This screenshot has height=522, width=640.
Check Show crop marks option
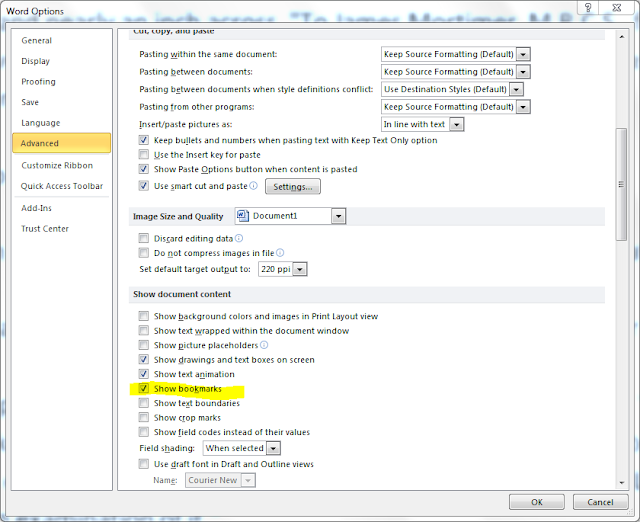[x=144, y=418]
